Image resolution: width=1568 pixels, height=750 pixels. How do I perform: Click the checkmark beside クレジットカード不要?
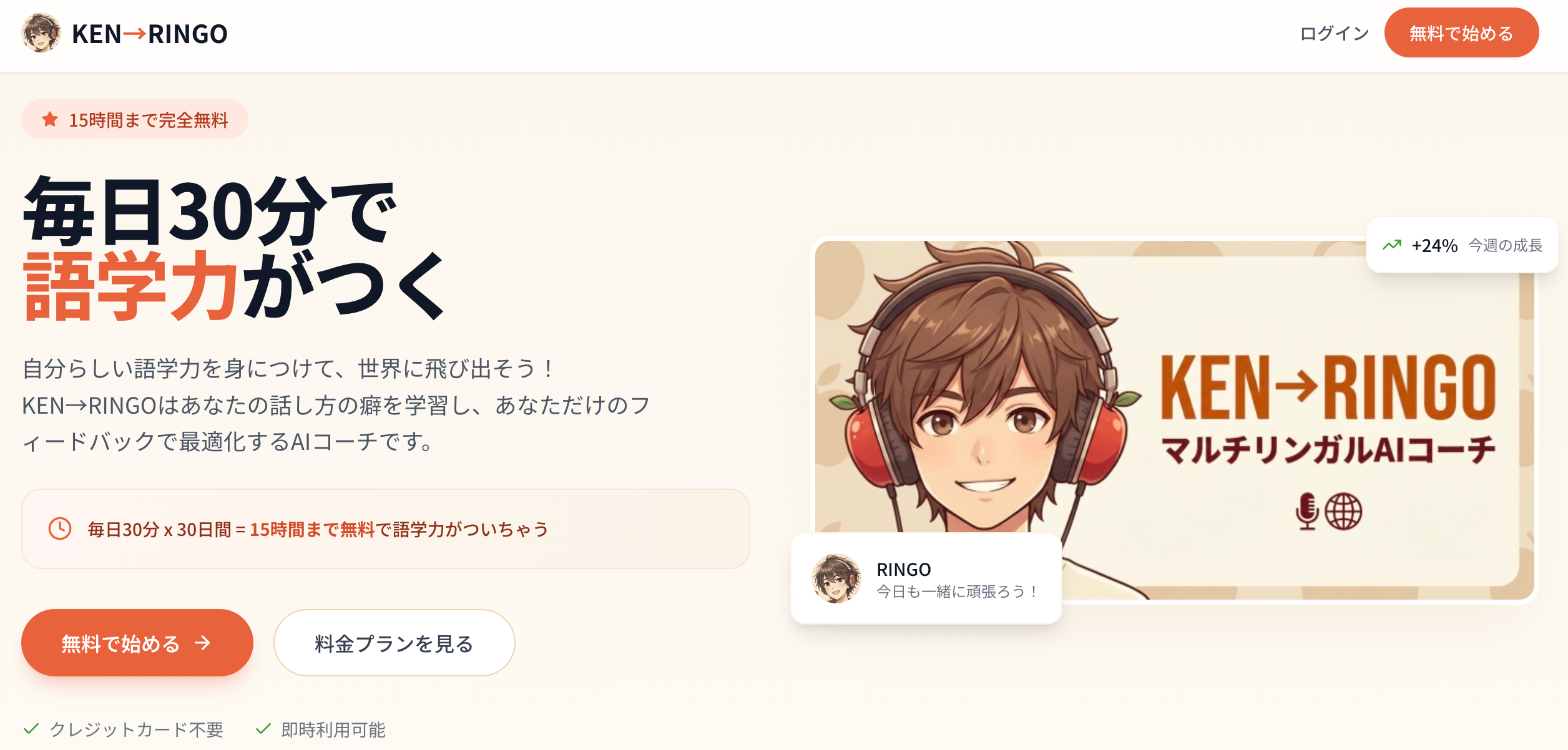point(31,728)
